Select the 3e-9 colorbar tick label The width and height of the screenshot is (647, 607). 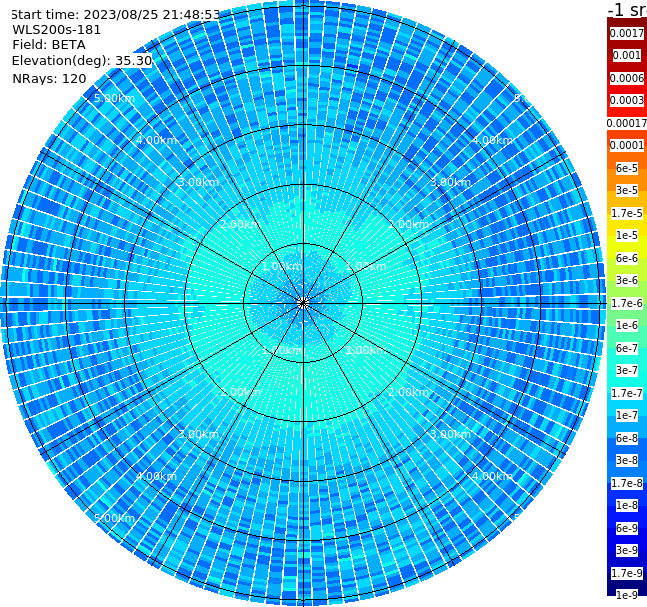(627, 550)
